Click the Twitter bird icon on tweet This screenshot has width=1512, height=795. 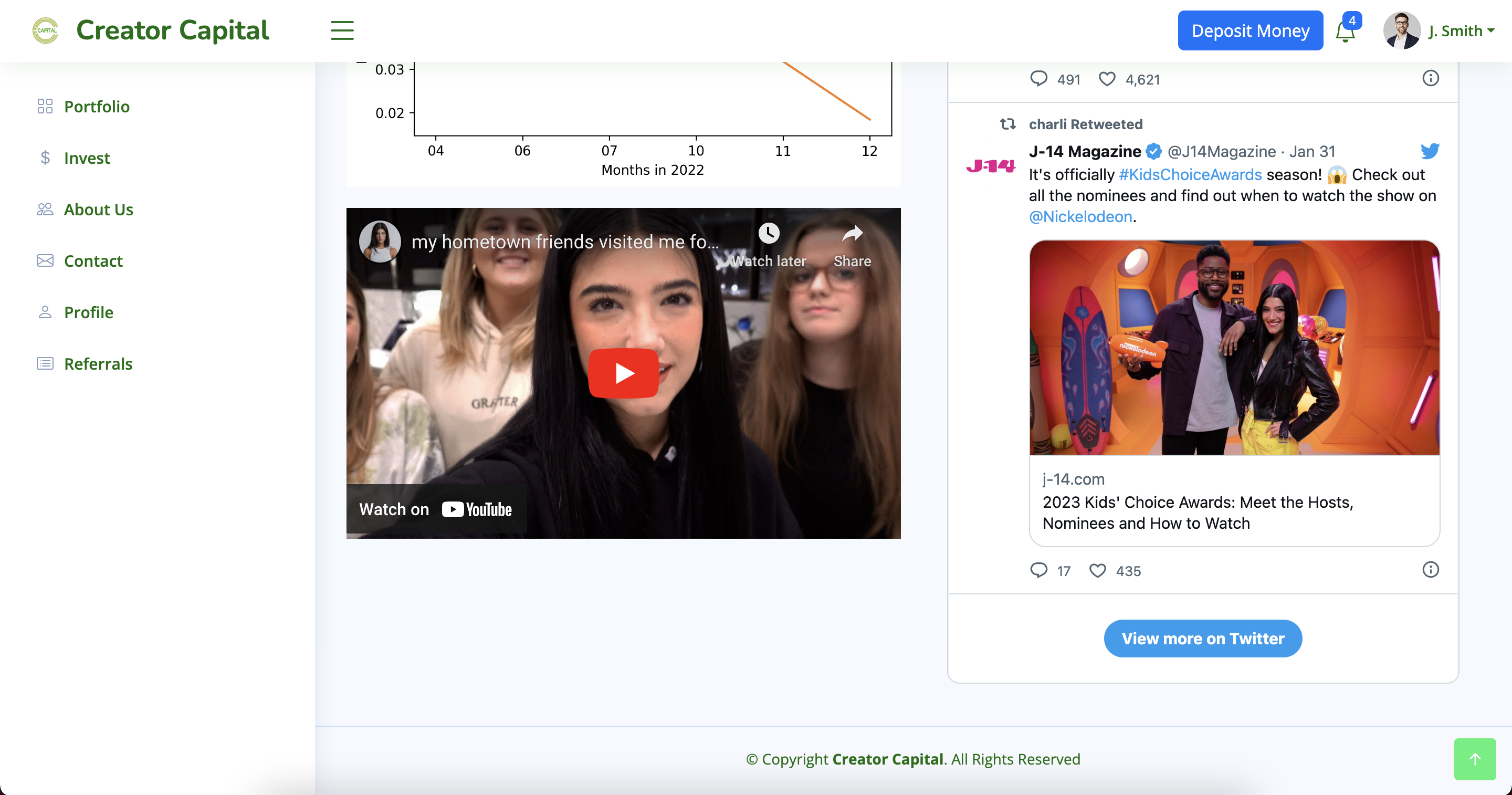point(1430,151)
